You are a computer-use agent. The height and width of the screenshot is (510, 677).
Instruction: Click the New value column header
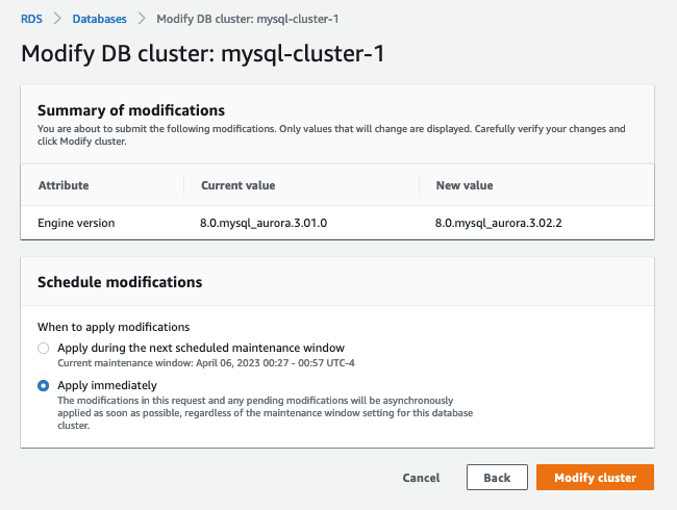tap(465, 185)
